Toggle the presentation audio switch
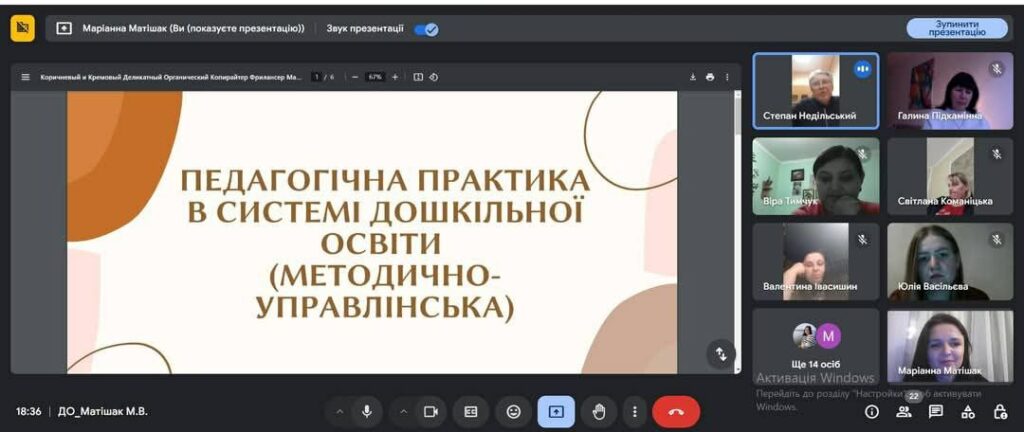Viewport: 1024px width, 432px height. 426,29
